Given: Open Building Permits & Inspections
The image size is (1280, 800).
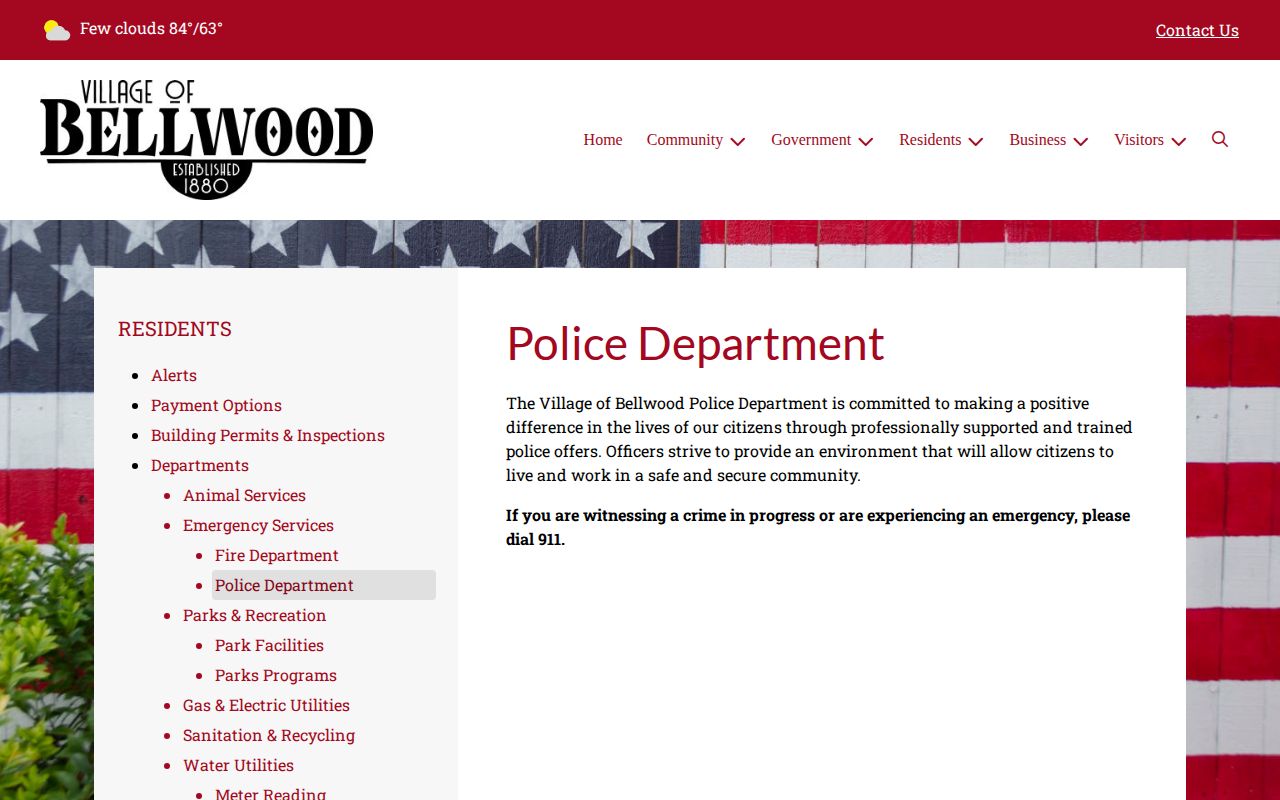Looking at the screenshot, I should click(x=268, y=435).
